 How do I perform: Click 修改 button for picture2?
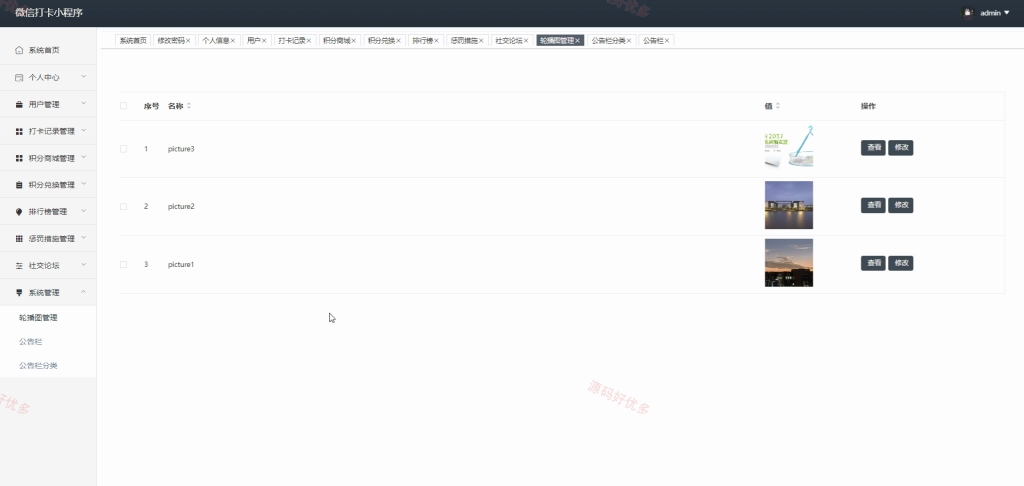pos(901,205)
